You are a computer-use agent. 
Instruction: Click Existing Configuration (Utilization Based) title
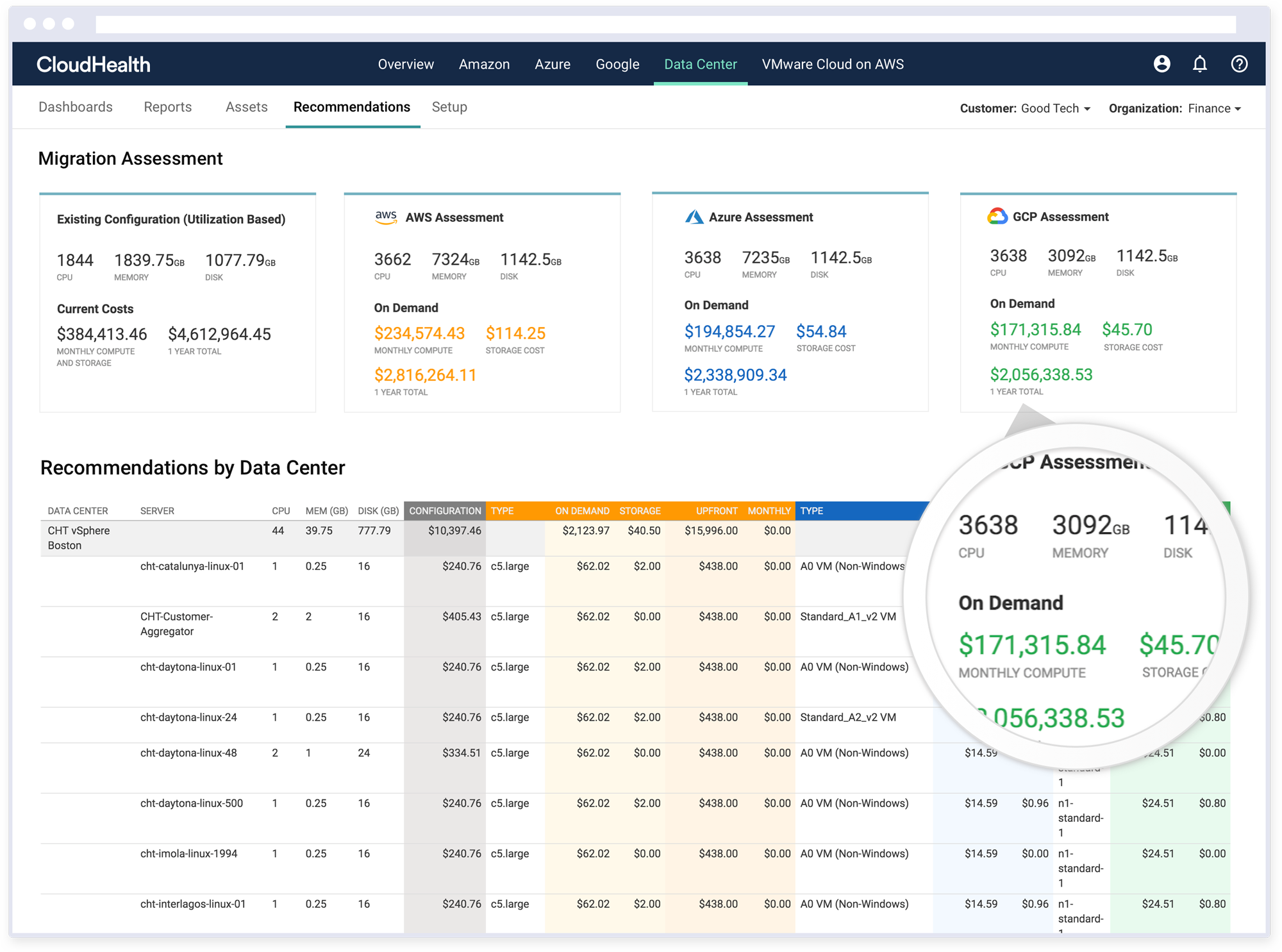pos(171,219)
